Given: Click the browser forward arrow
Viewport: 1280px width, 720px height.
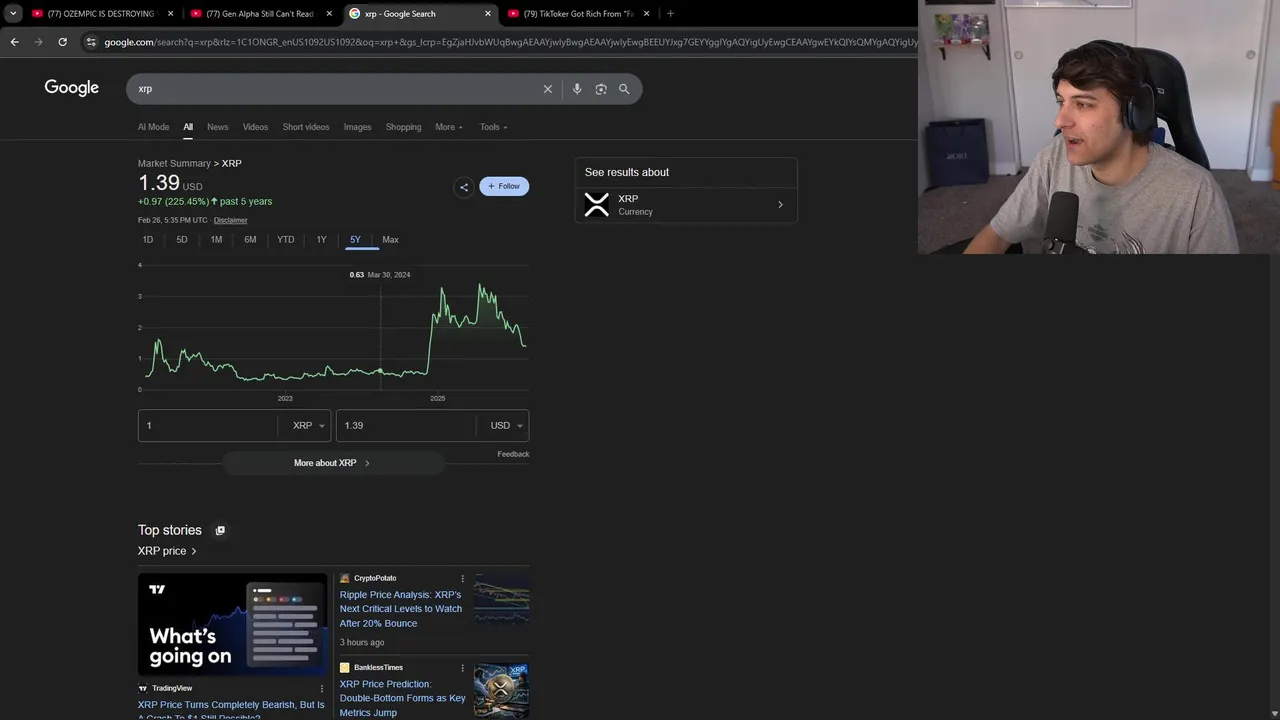Looking at the screenshot, I should pos(38,42).
